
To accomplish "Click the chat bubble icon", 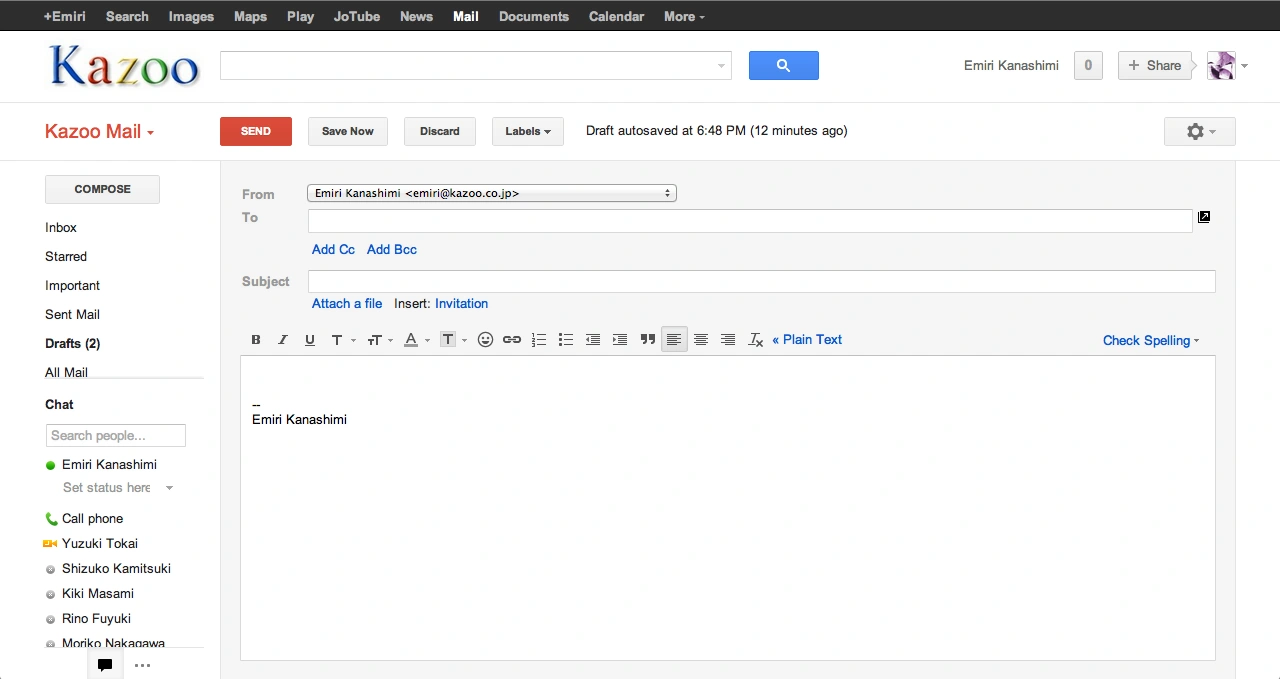I will 105,665.
